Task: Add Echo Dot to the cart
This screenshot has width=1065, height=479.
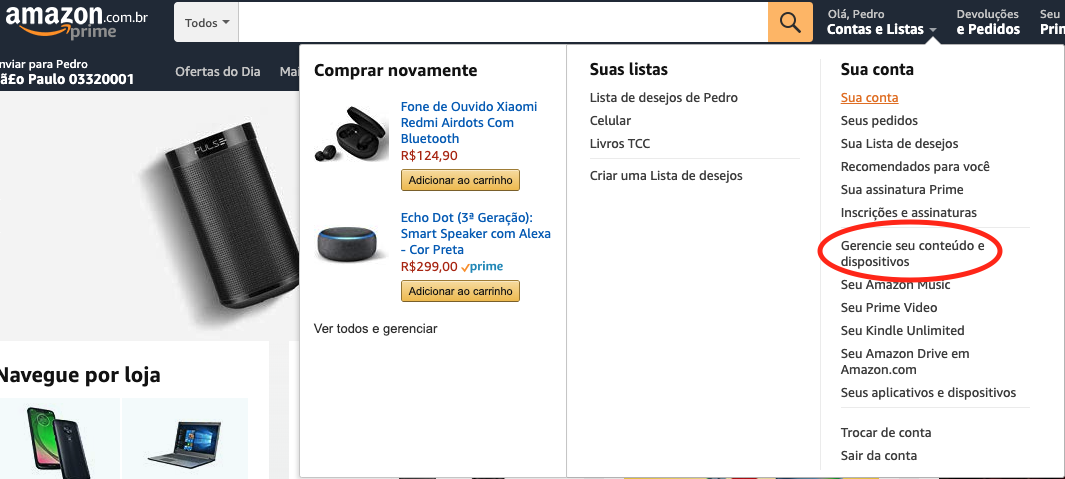Action: click(461, 291)
